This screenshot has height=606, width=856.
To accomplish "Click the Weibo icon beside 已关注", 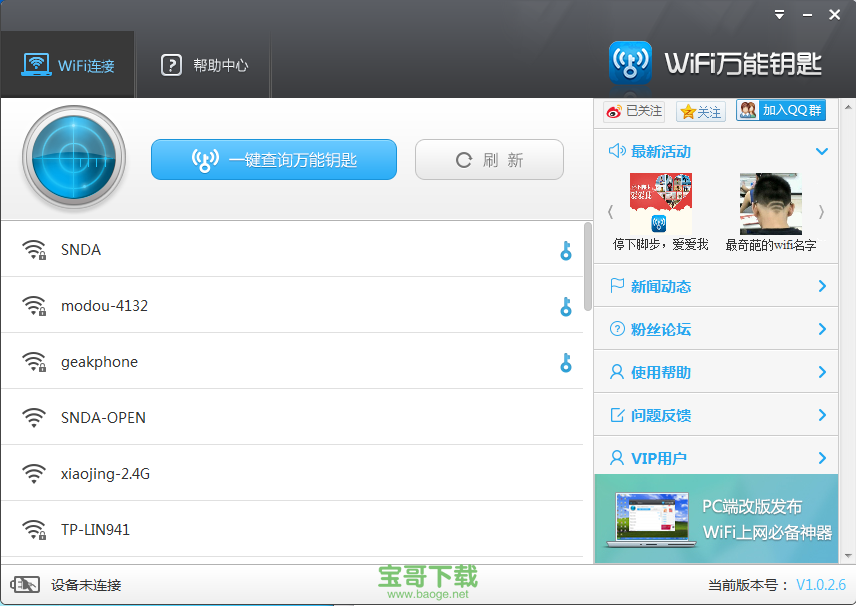I will [613, 111].
